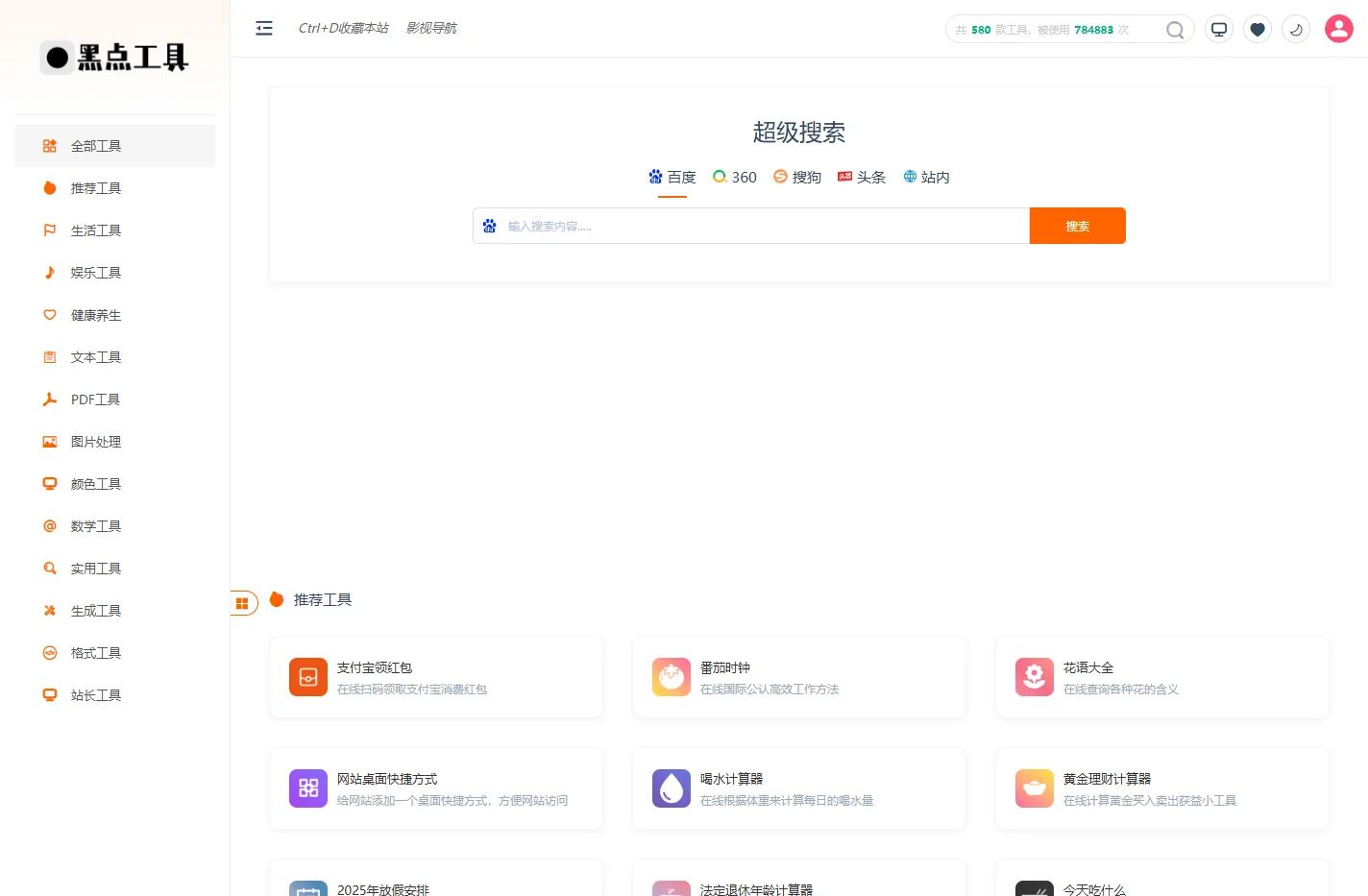The height and width of the screenshot is (896, 1368).
Task: Click the 颜色工具 monitor icon
Action: point(50,484)
